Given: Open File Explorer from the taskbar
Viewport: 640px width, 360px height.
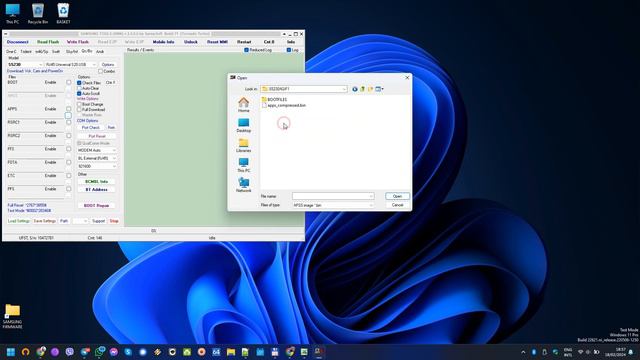Looking at the screenshot, I should [231, 352].
